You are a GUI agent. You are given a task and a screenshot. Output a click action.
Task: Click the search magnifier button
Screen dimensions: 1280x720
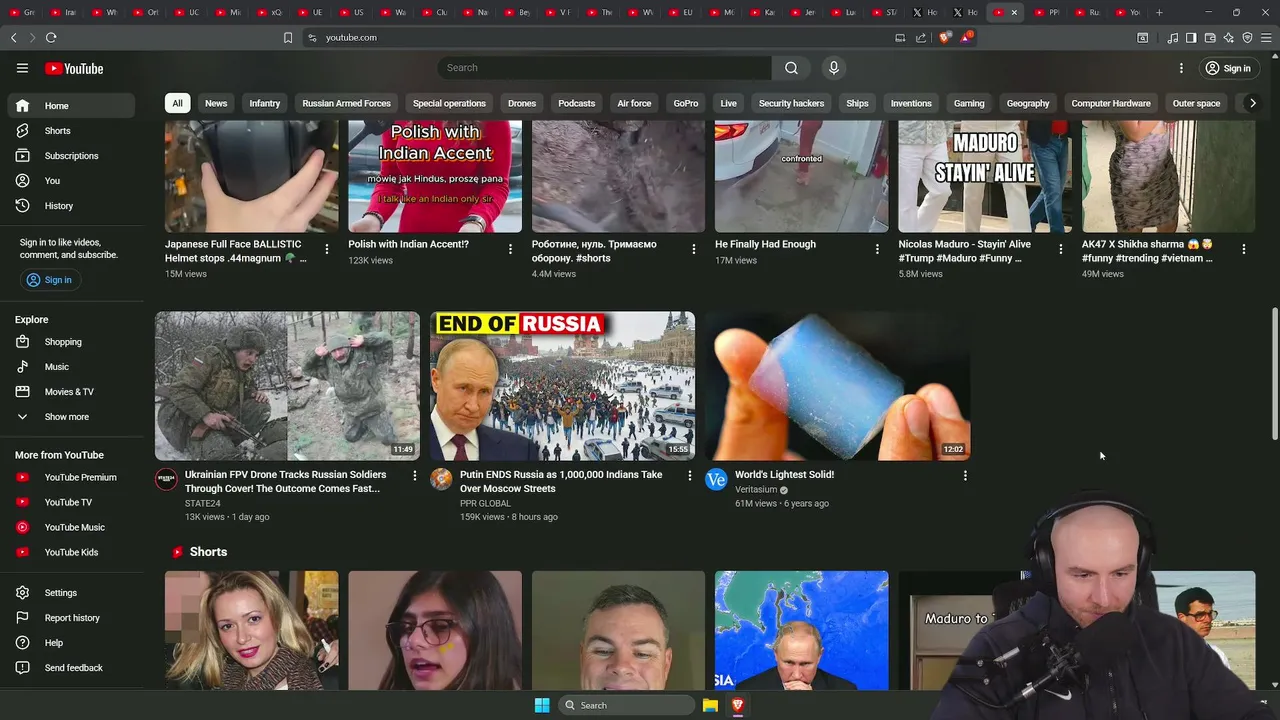[791, 68]
